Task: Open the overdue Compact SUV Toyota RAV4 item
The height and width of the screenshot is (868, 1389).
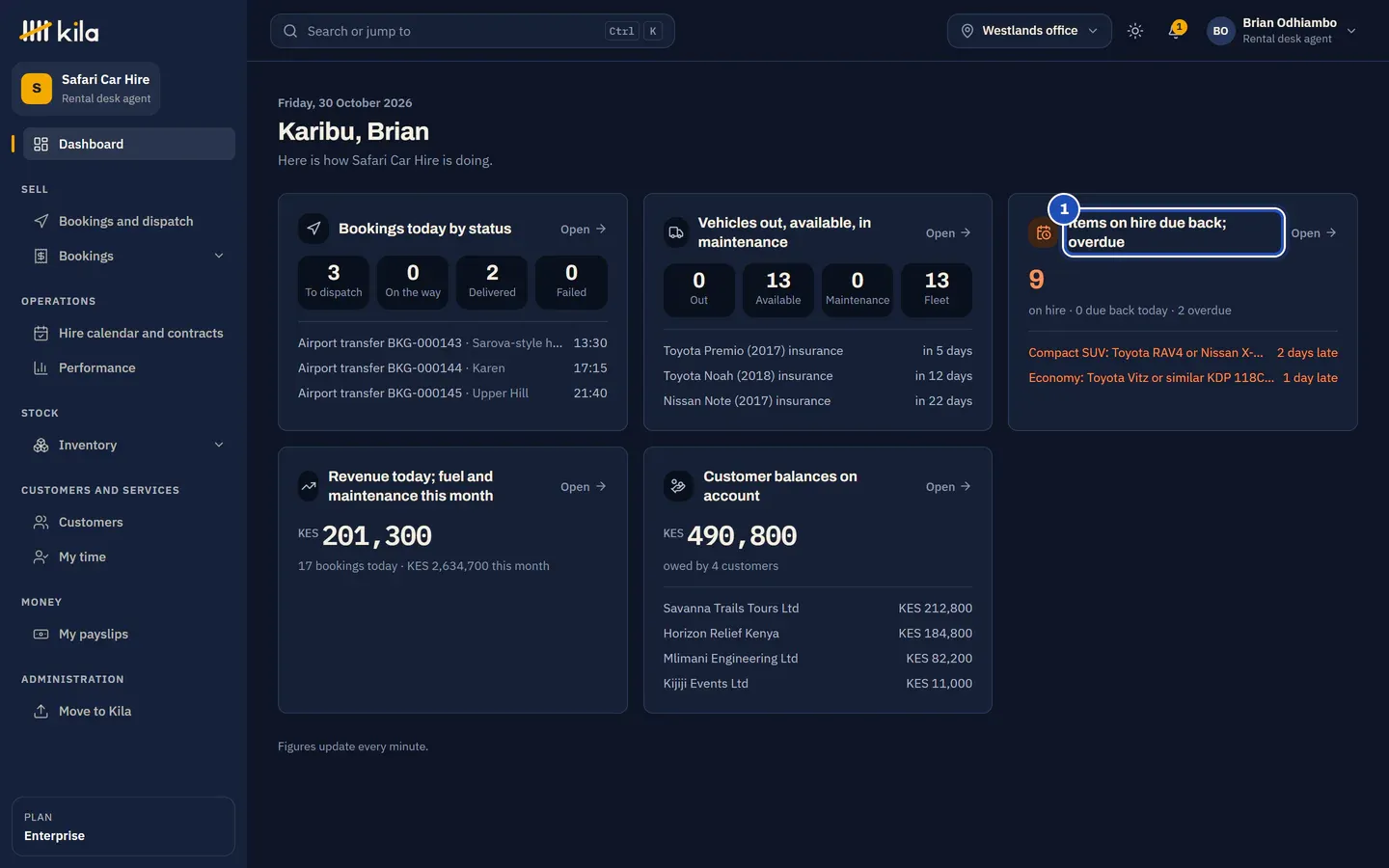Action: (1183, 352)
